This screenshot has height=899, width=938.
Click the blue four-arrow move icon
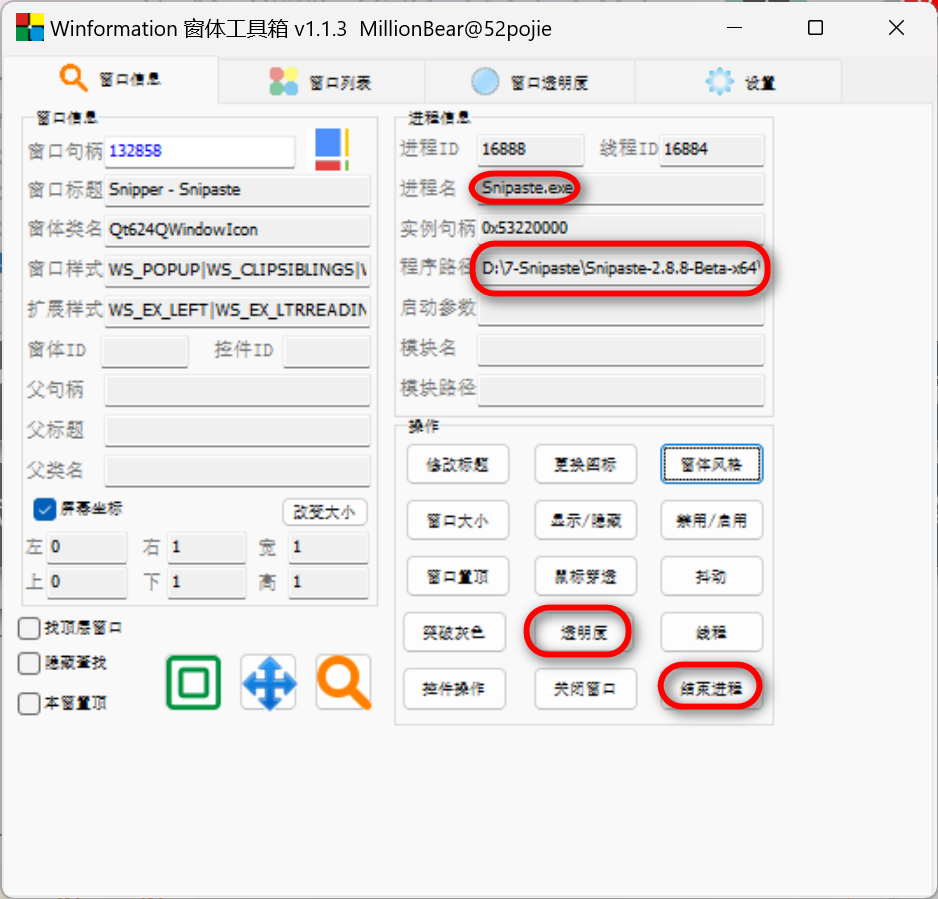(269, 682)
